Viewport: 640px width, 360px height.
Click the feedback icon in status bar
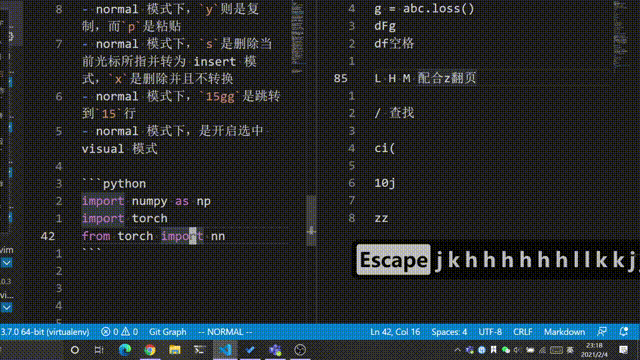coord(602,332)
